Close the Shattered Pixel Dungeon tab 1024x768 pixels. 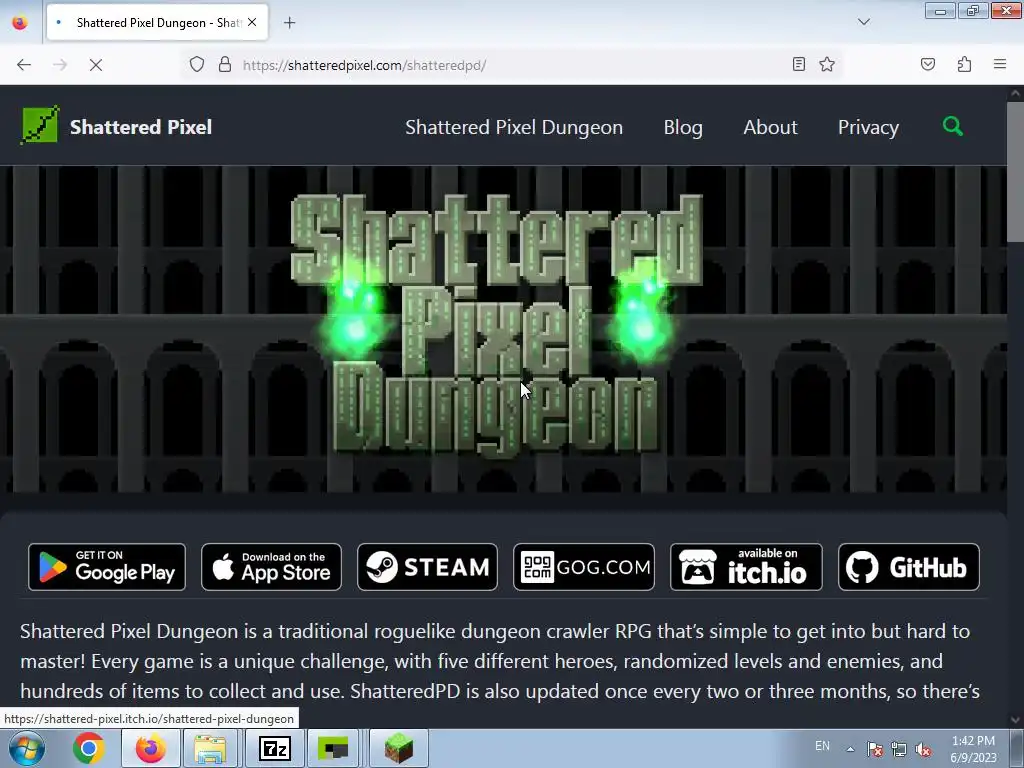(x=252, y=22)
